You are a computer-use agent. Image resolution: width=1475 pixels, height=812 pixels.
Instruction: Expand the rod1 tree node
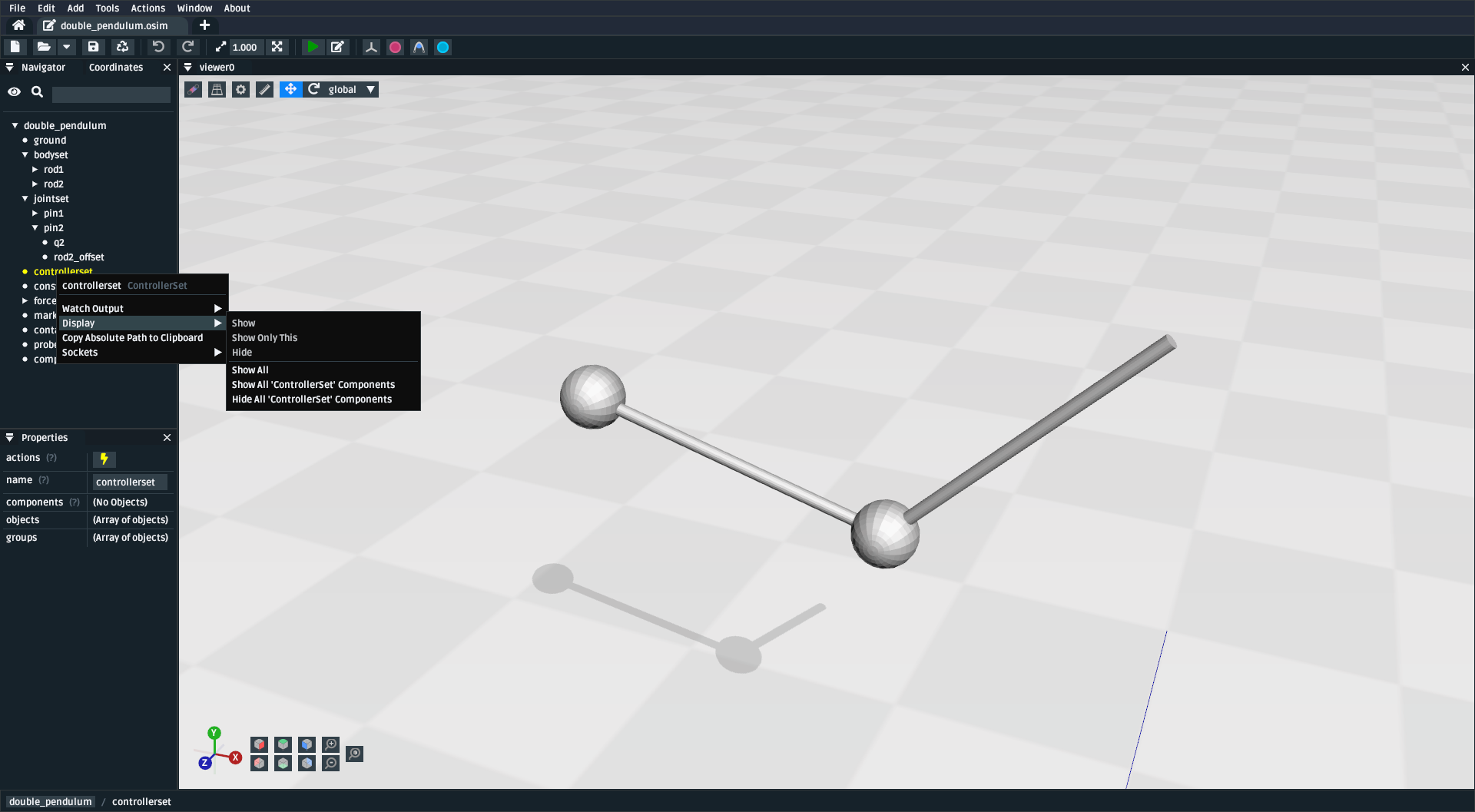click(35, 170)
